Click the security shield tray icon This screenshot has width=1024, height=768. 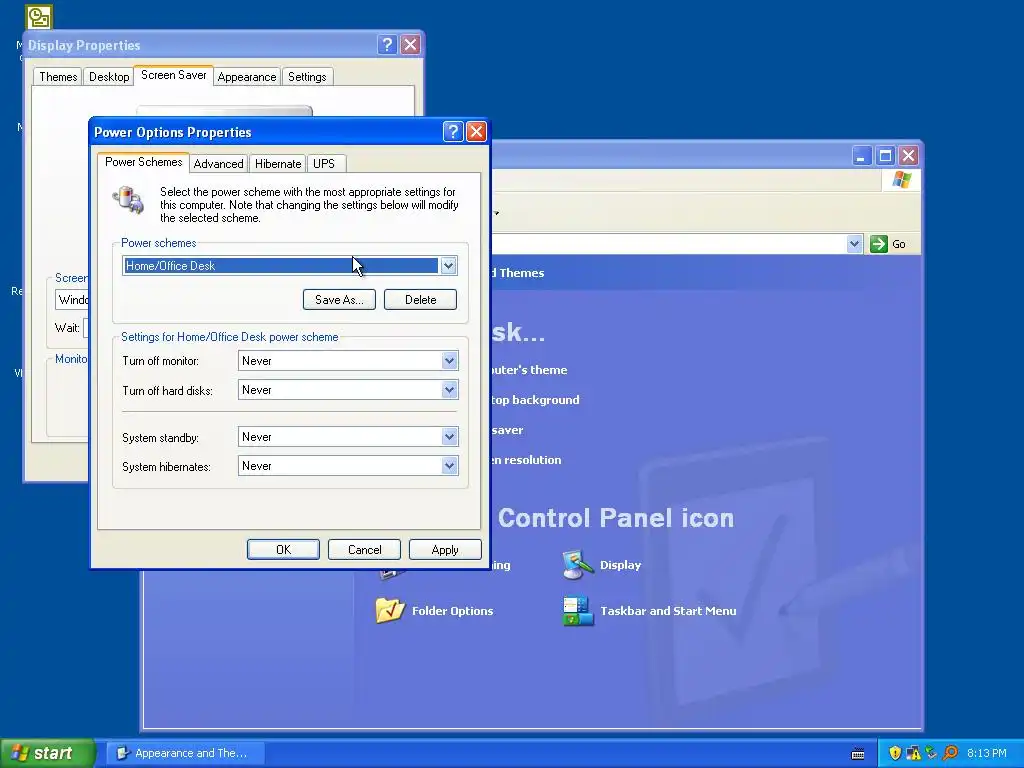click(x=895, y=753)
